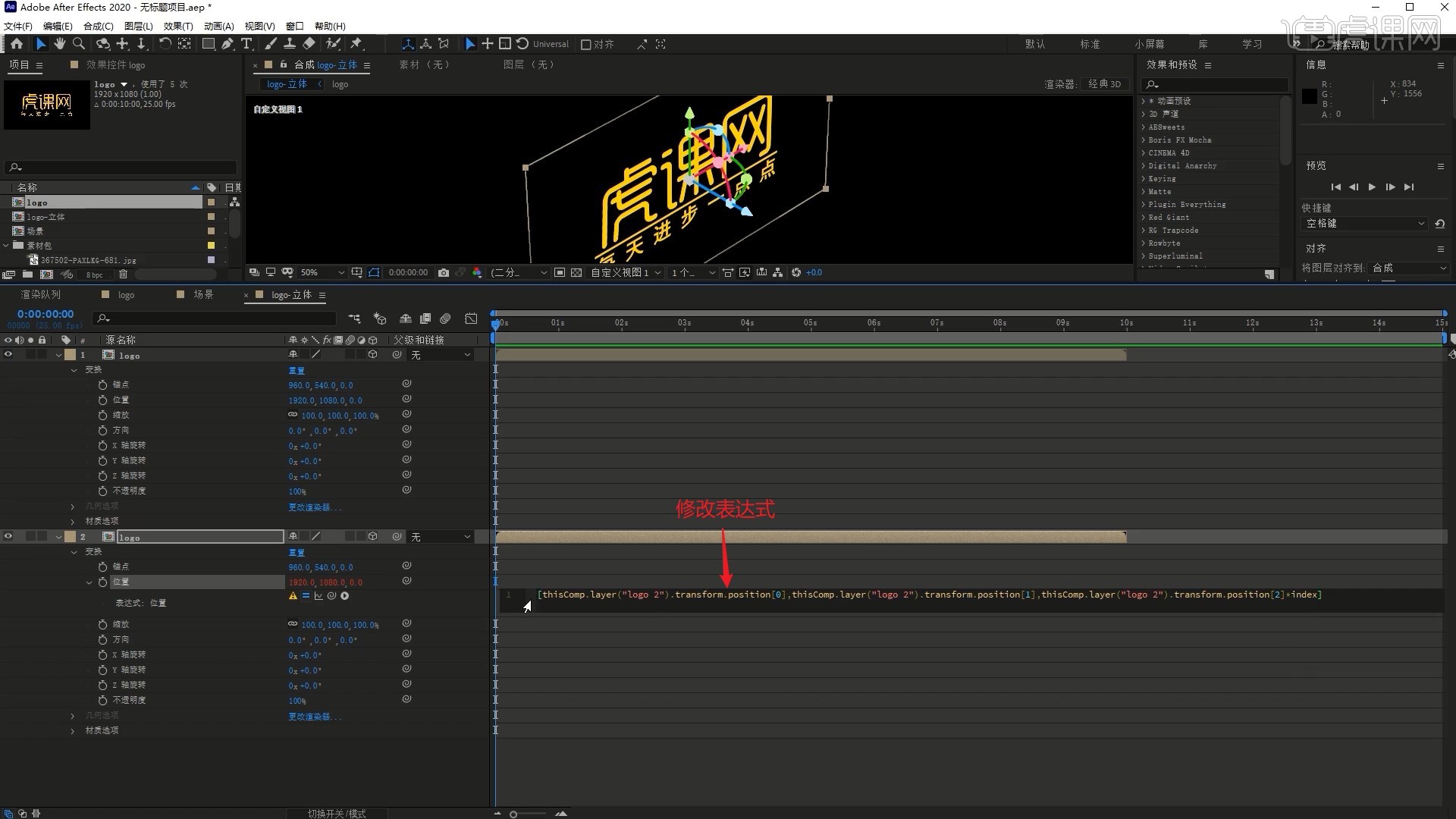Select the Clone Stamp tool
1456x819 pixels.
tap(289, 44)
